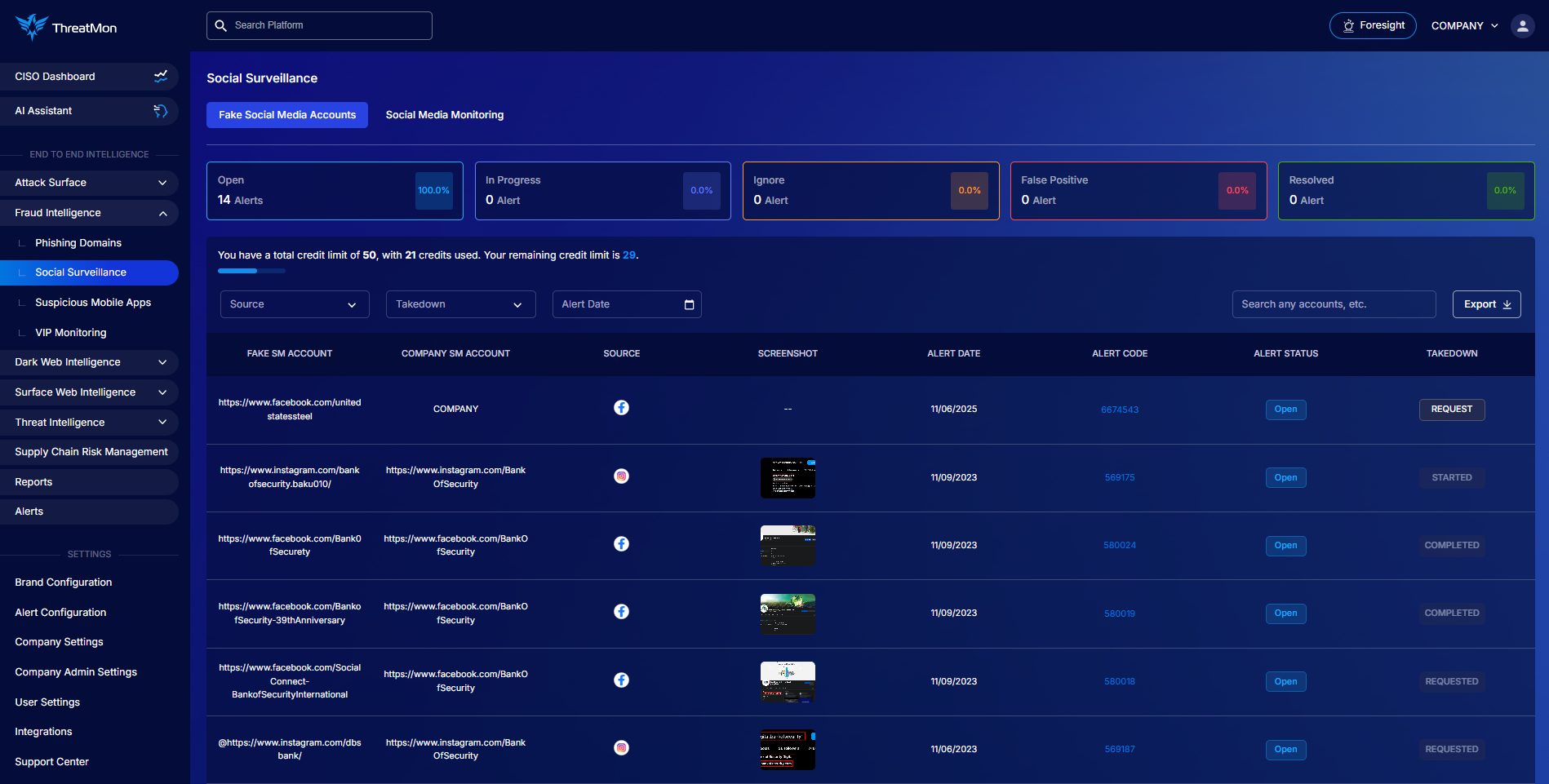Click the CISO Dashboard chart icon
The width and height of the screenshot is (1549, 784).
coord(161,76)
